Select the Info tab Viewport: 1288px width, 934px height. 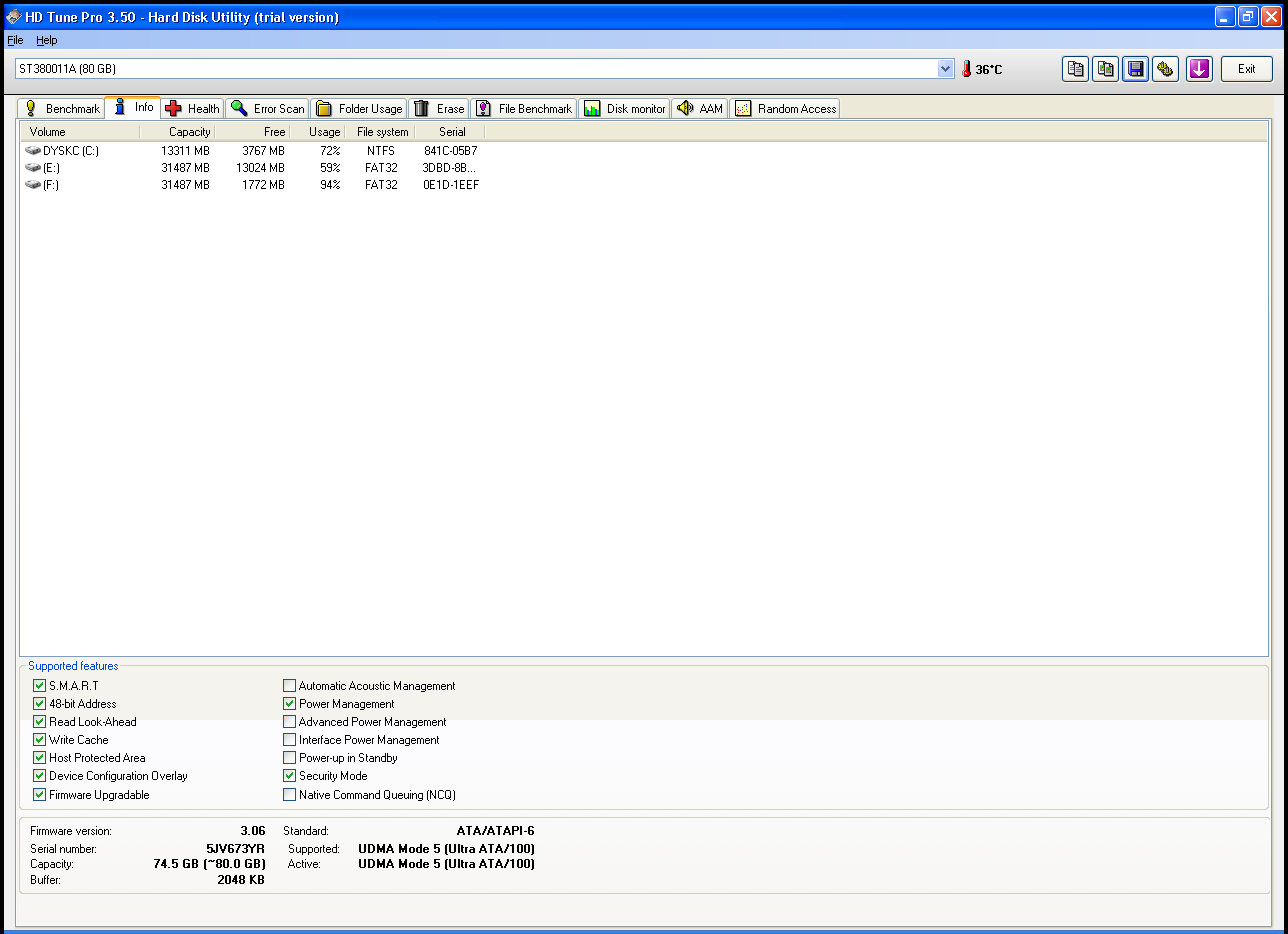pyautogui.click(x=133, y=107)
